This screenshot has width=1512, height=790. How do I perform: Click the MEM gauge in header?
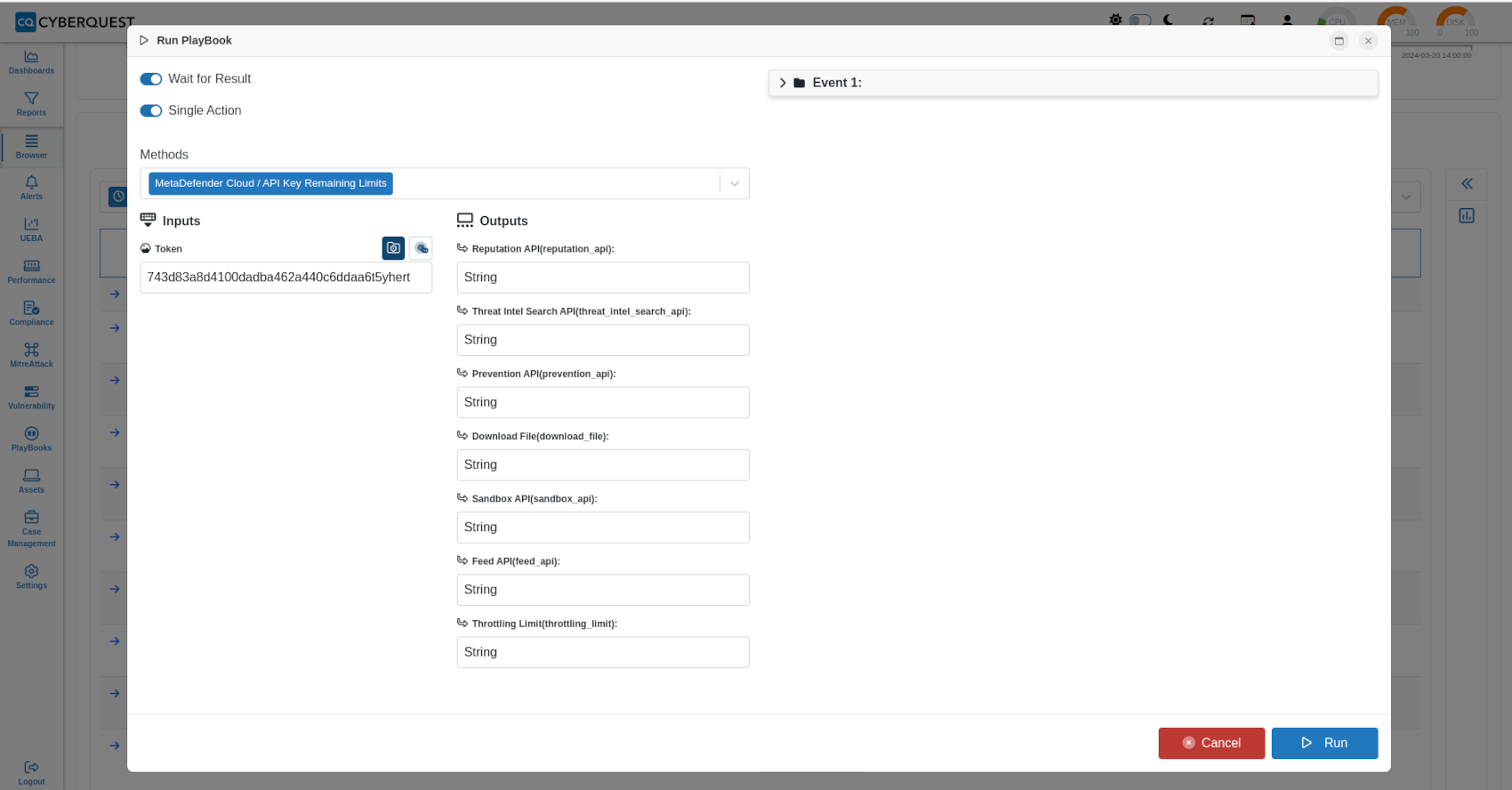click(x=1396, y=20)
